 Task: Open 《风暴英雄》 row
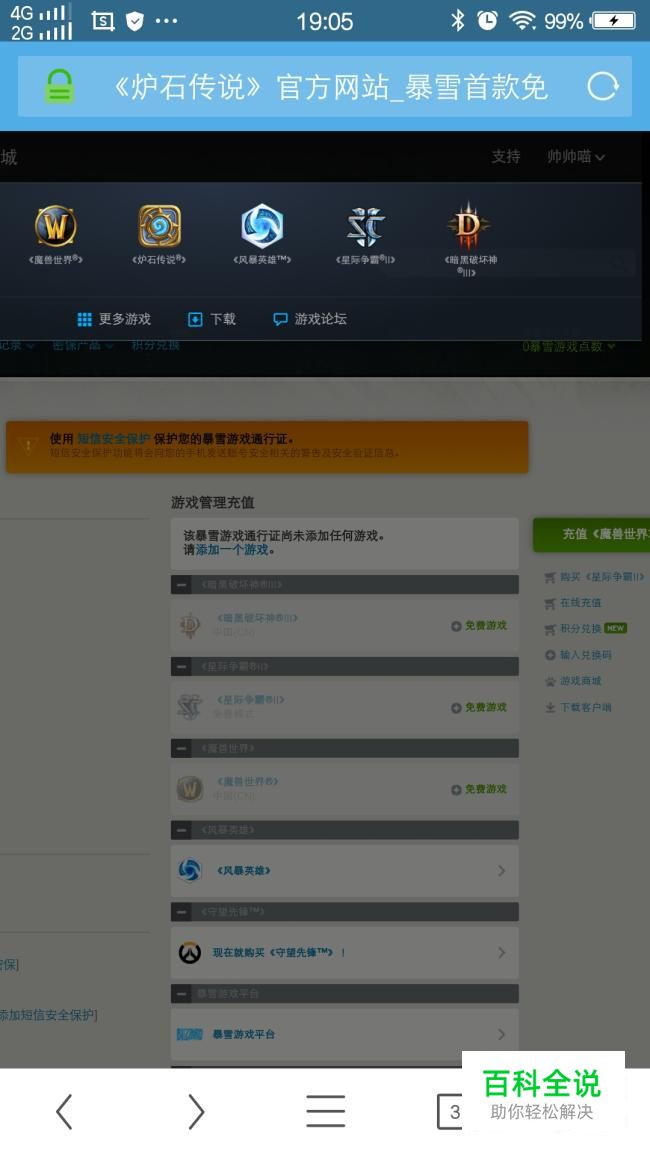pos(345,871)
